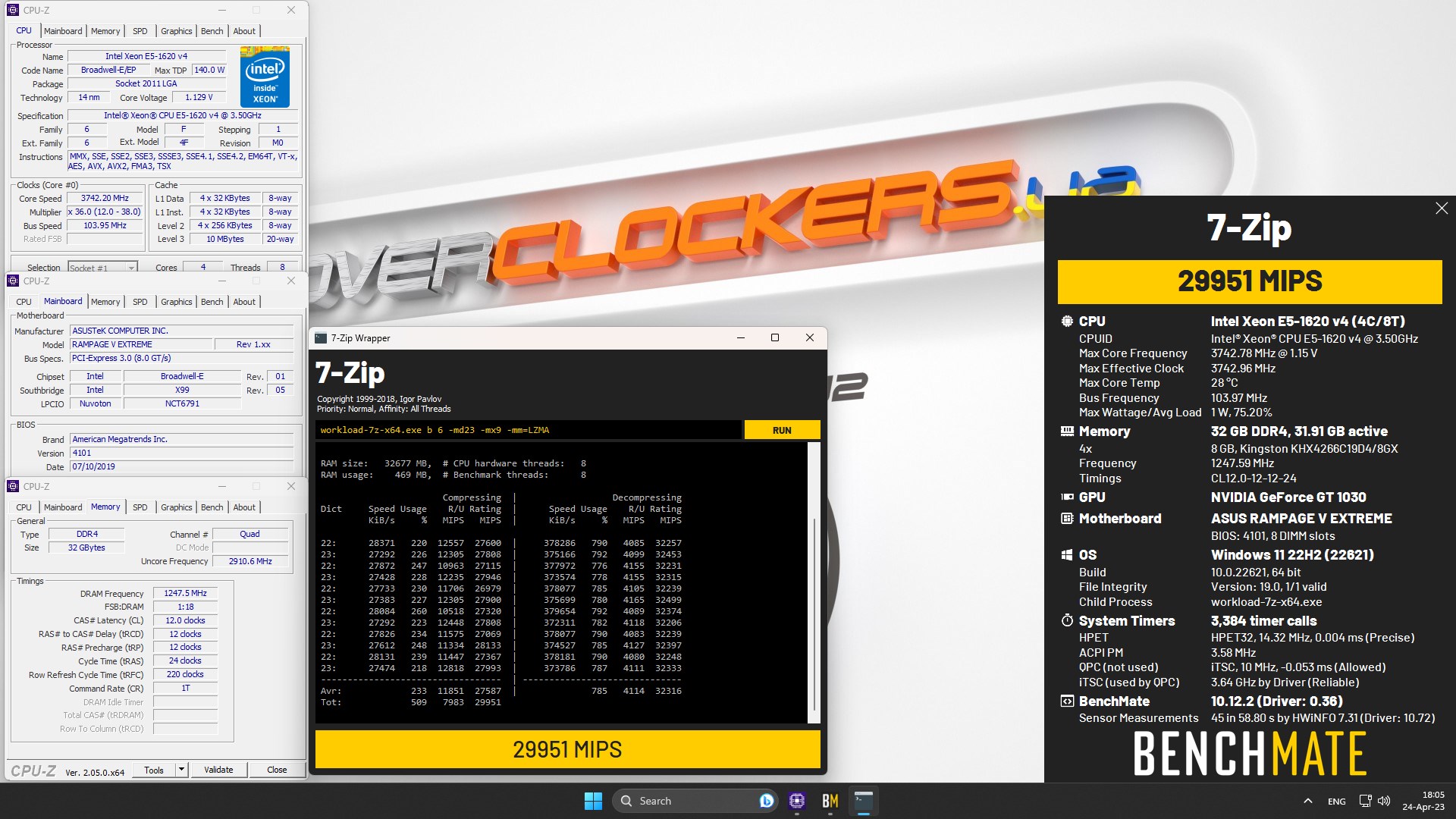Click the Mainboard CPU-Z window title icon
This screenshot has height=819, width=1456.
pyautogui.click(x=13, y=281)
